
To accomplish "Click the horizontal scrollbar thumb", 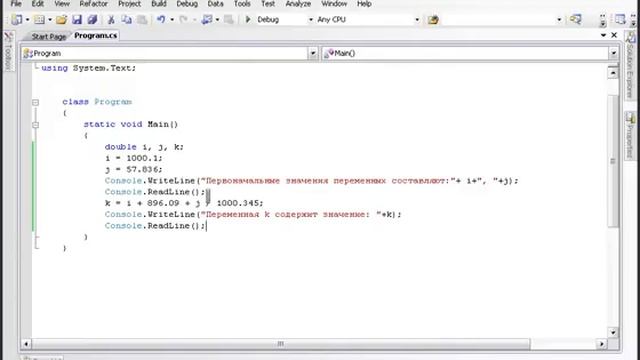I will coord(281,344).
